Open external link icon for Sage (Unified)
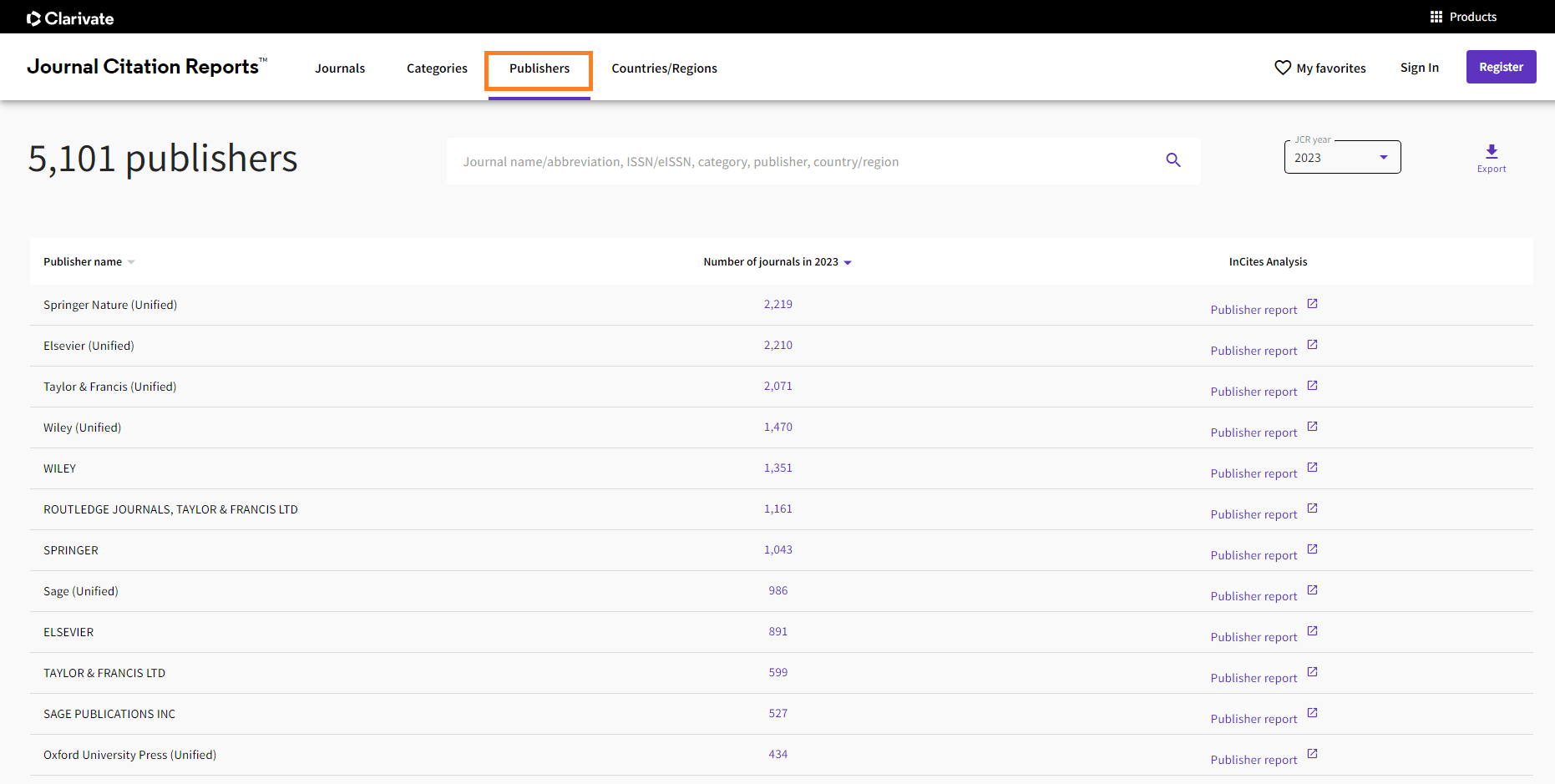 point(1313,590)
